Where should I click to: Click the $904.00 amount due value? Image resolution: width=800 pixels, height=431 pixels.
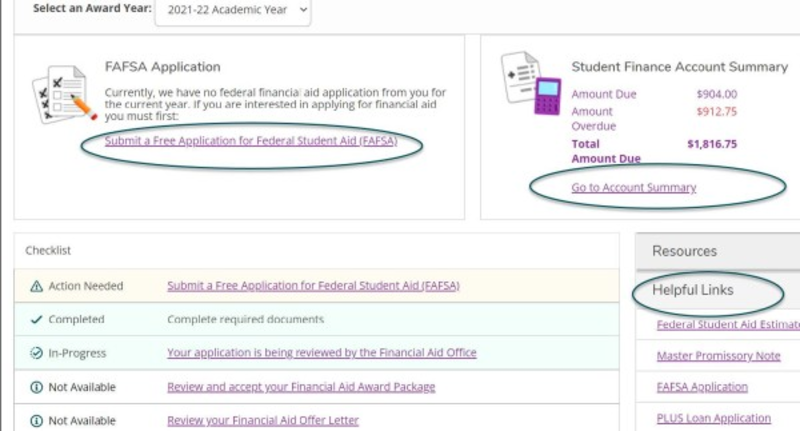coord(717,94)
